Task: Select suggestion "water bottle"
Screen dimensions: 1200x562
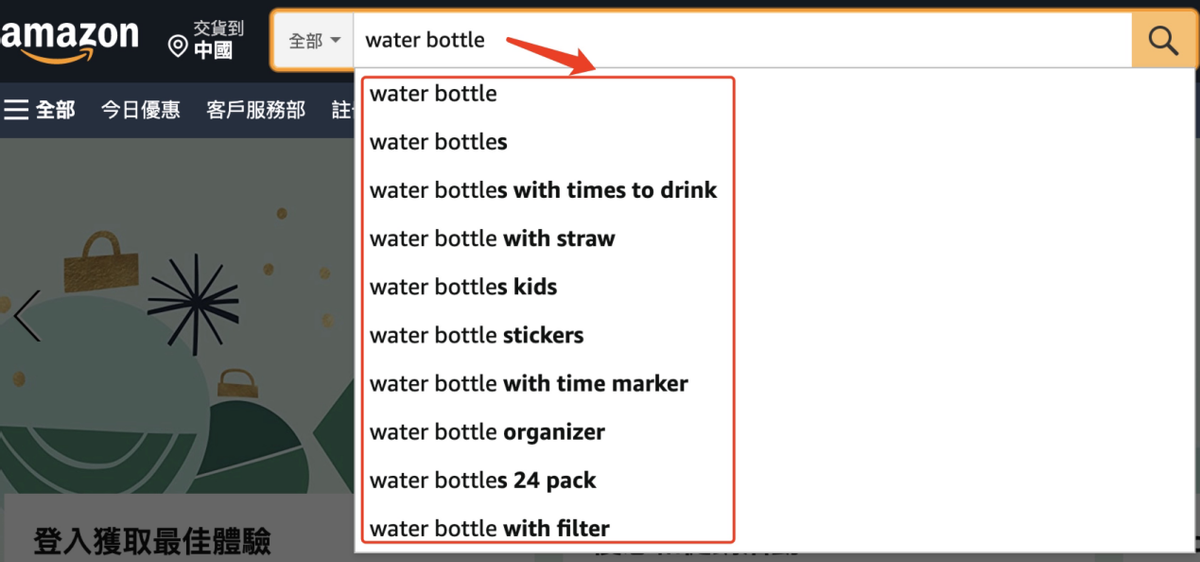Action: tap(433, 94)
